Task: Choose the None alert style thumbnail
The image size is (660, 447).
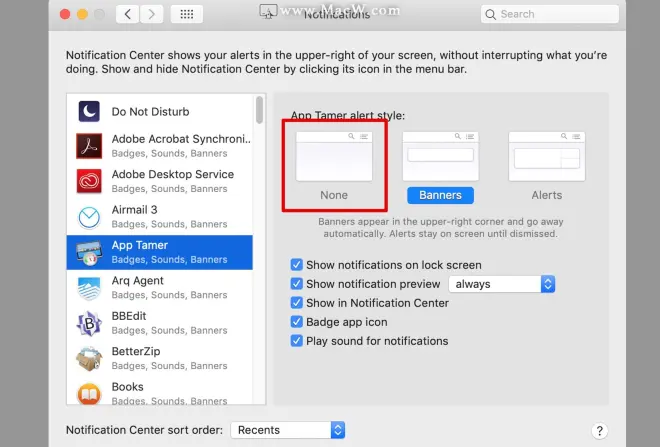Action: click(334, 156)
